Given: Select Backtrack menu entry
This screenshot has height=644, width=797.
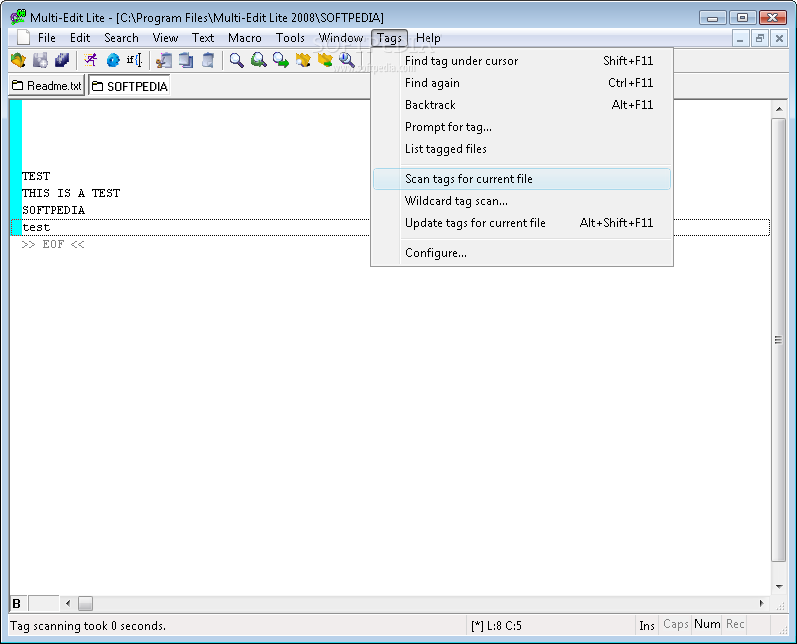Looking at the screenshot, I should coord(522,105).
